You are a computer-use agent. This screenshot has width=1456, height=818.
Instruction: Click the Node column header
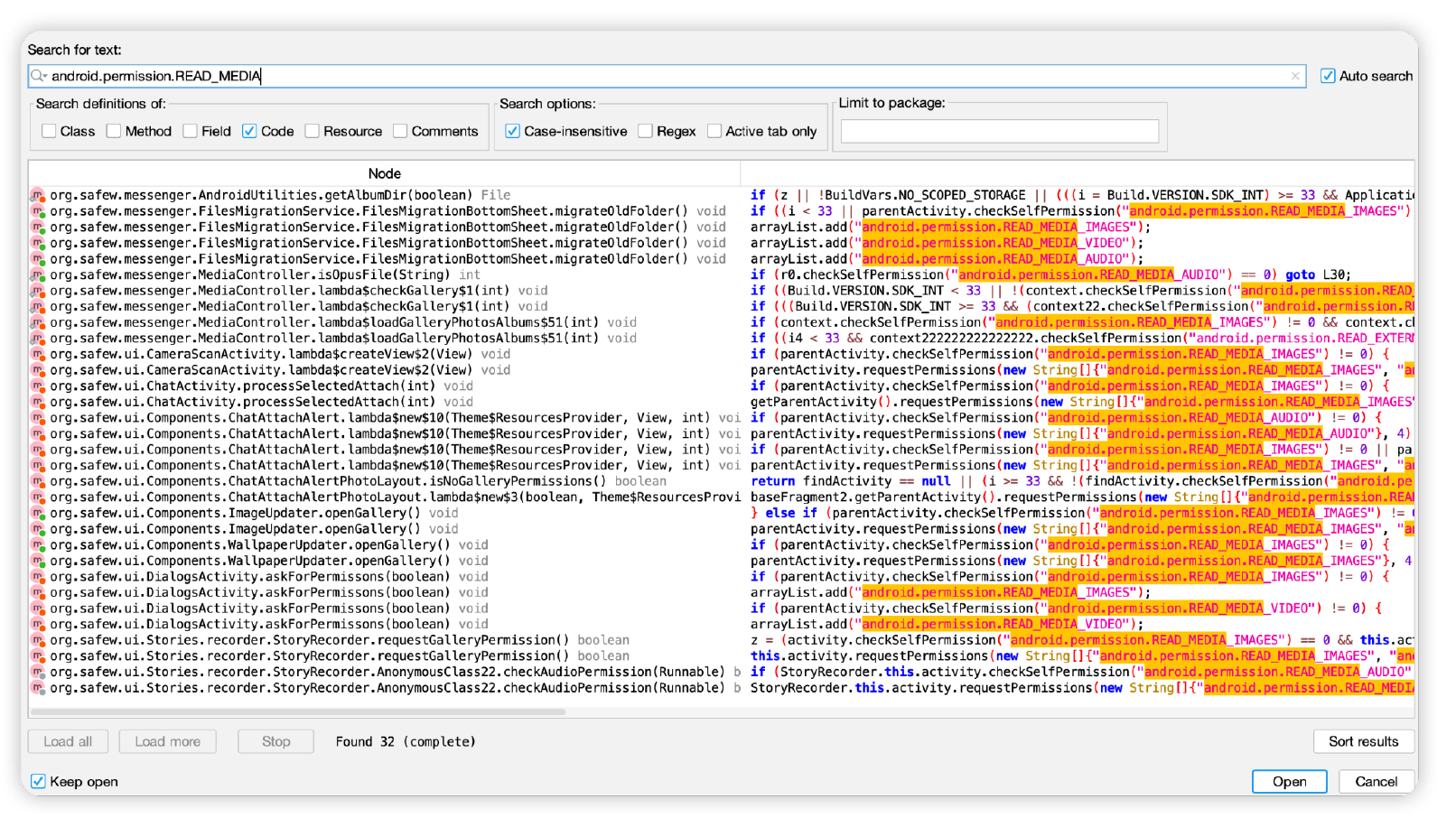[x=385, y=173]
